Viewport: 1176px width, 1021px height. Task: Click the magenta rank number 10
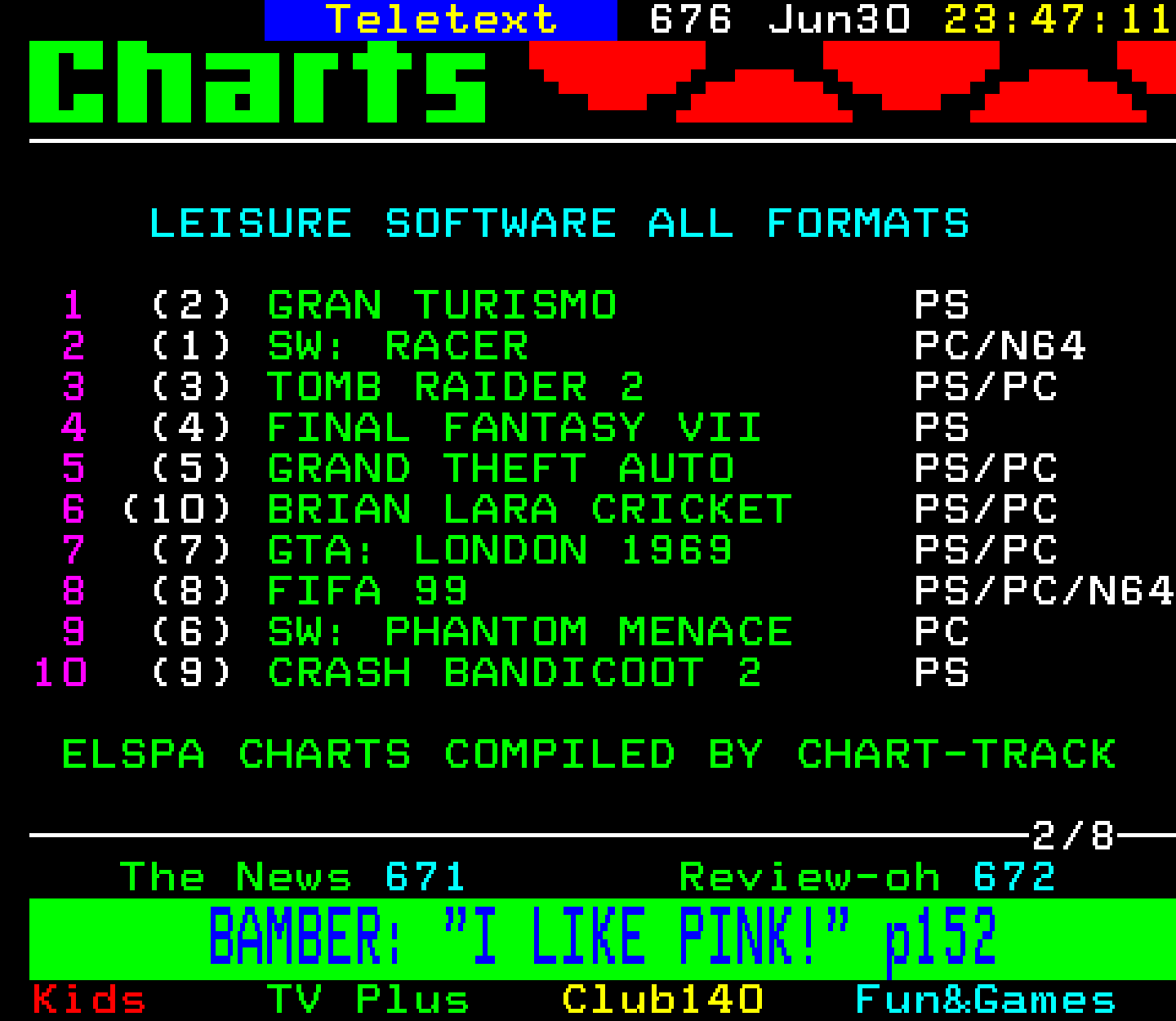click(x=60, y=673)
